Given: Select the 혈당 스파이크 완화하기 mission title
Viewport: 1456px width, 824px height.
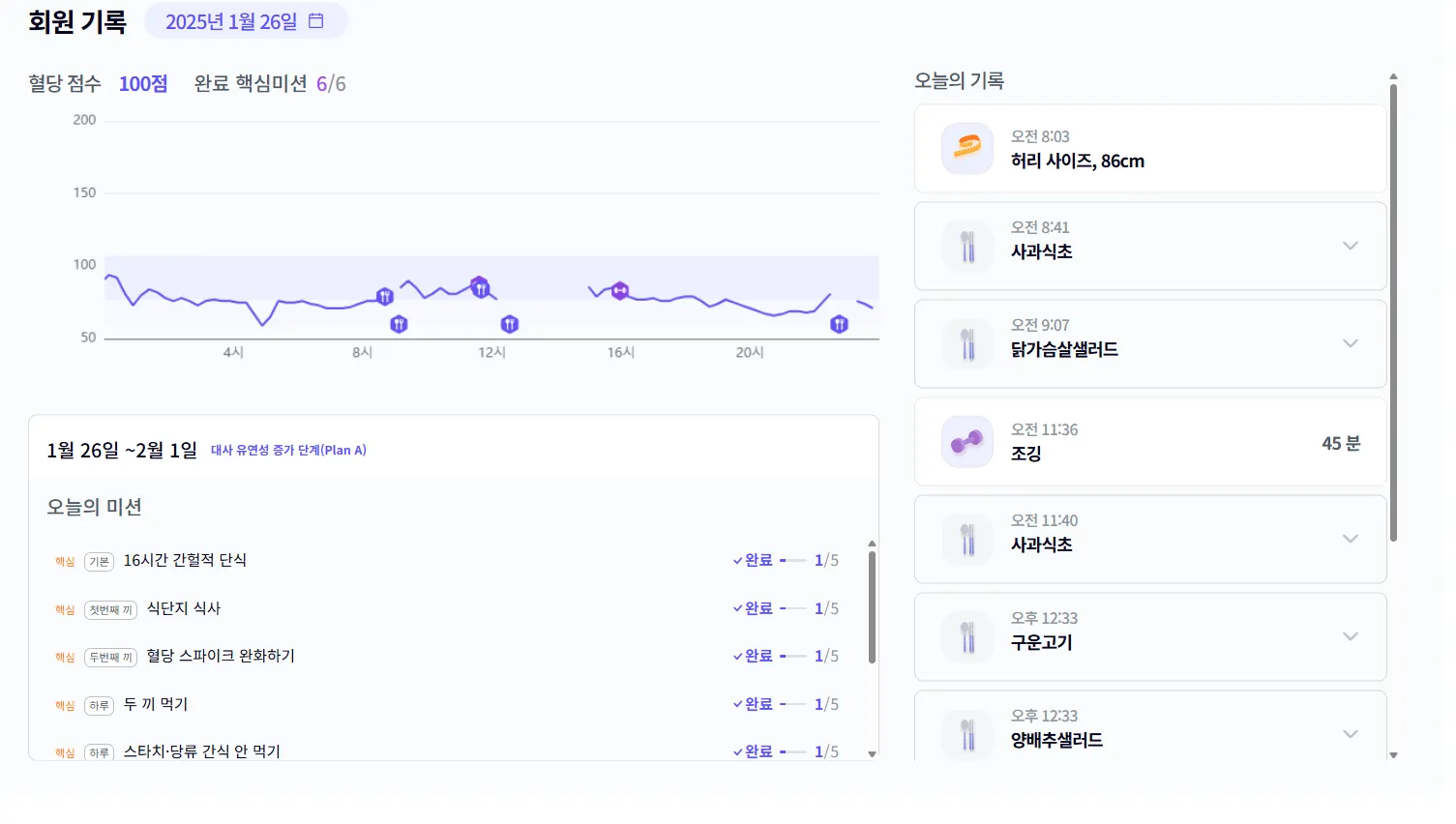Looking at the screenshot, I should tap(221, 656).
